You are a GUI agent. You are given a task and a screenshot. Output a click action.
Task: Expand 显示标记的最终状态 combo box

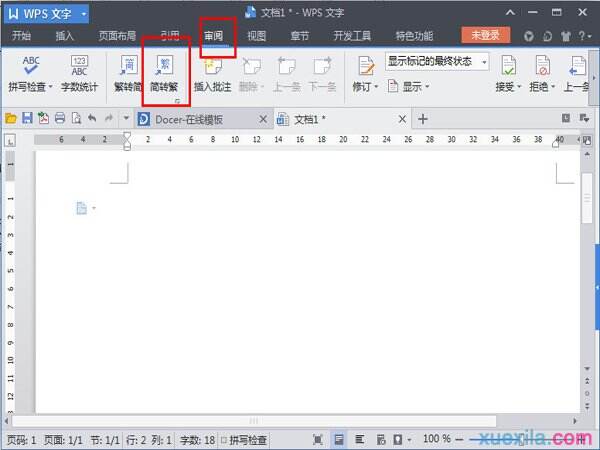click(x=484, y=62)
